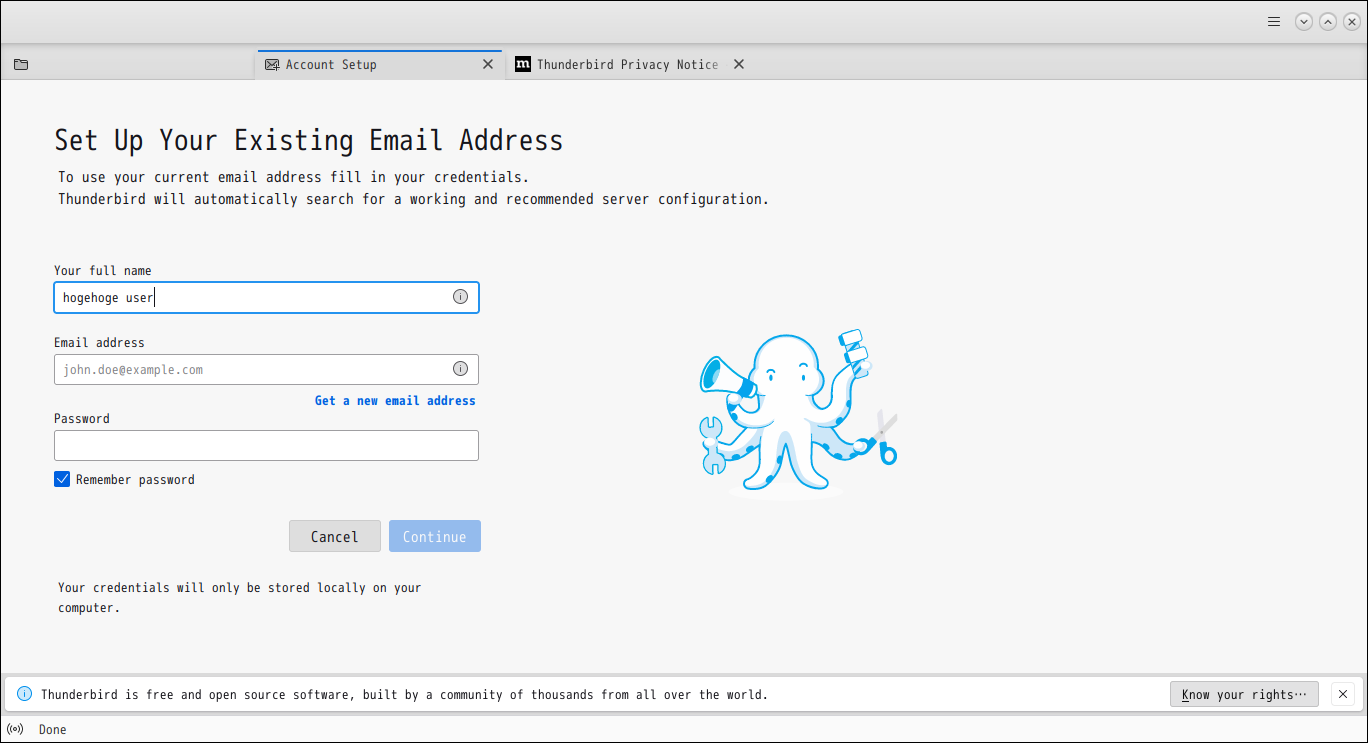Minimize the Thunderbird window
This screenshot has width=1368, height=743.
(x=1303, y=21)
